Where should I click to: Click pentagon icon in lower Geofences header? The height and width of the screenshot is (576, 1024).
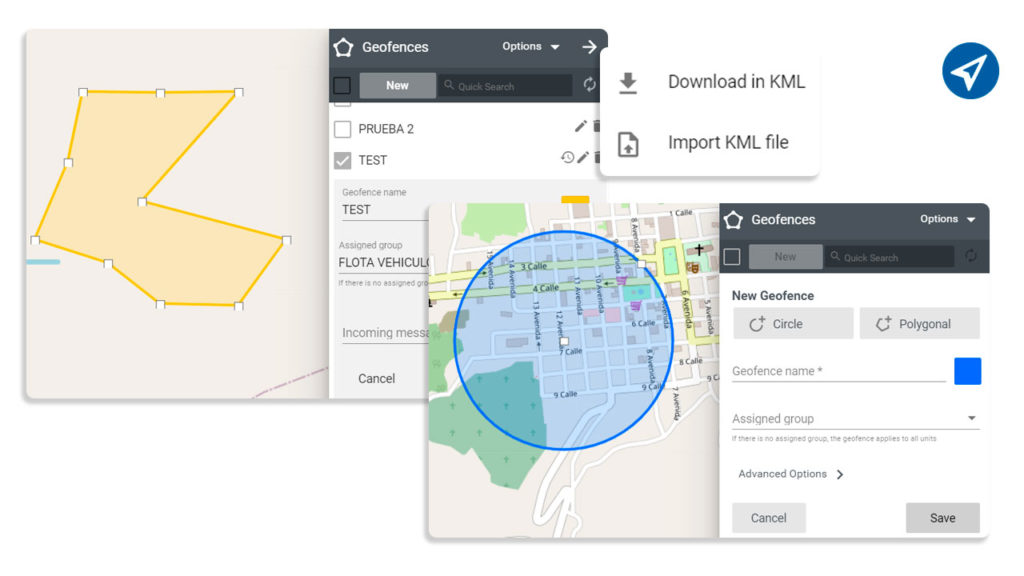pos(733,220)
